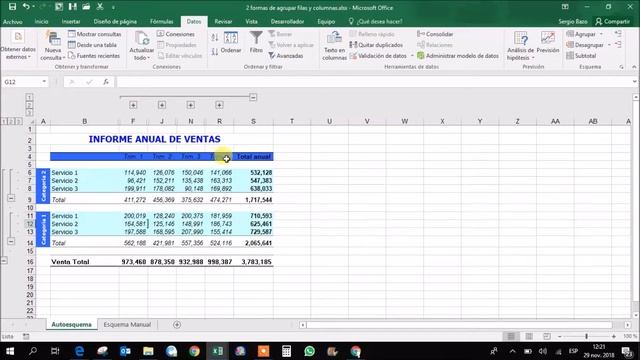Click the Agrupar button
Viewport: 640px width, 360px height.
(x=581, y=34)
